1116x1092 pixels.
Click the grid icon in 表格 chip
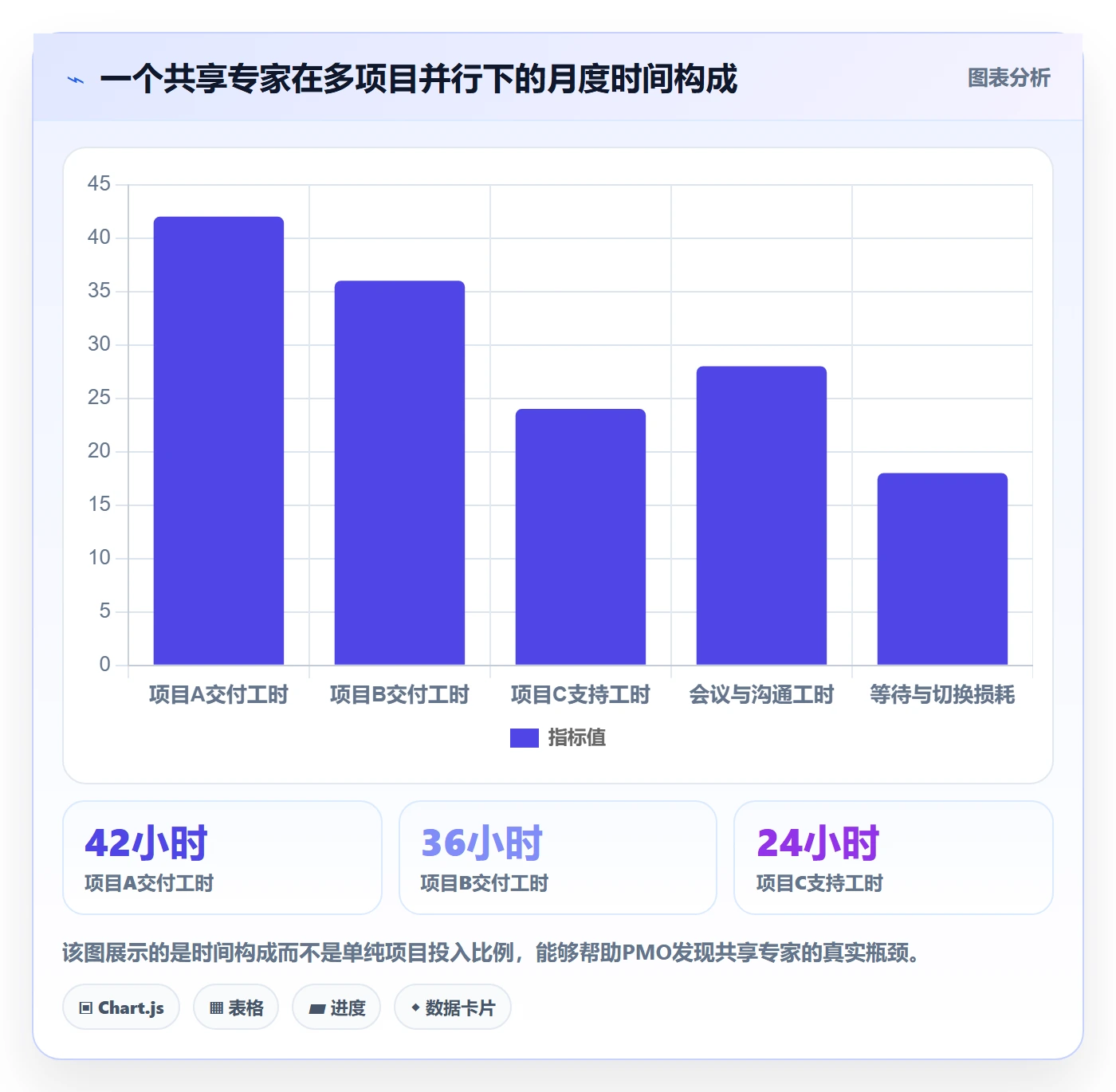click(x=217, y=1008)
